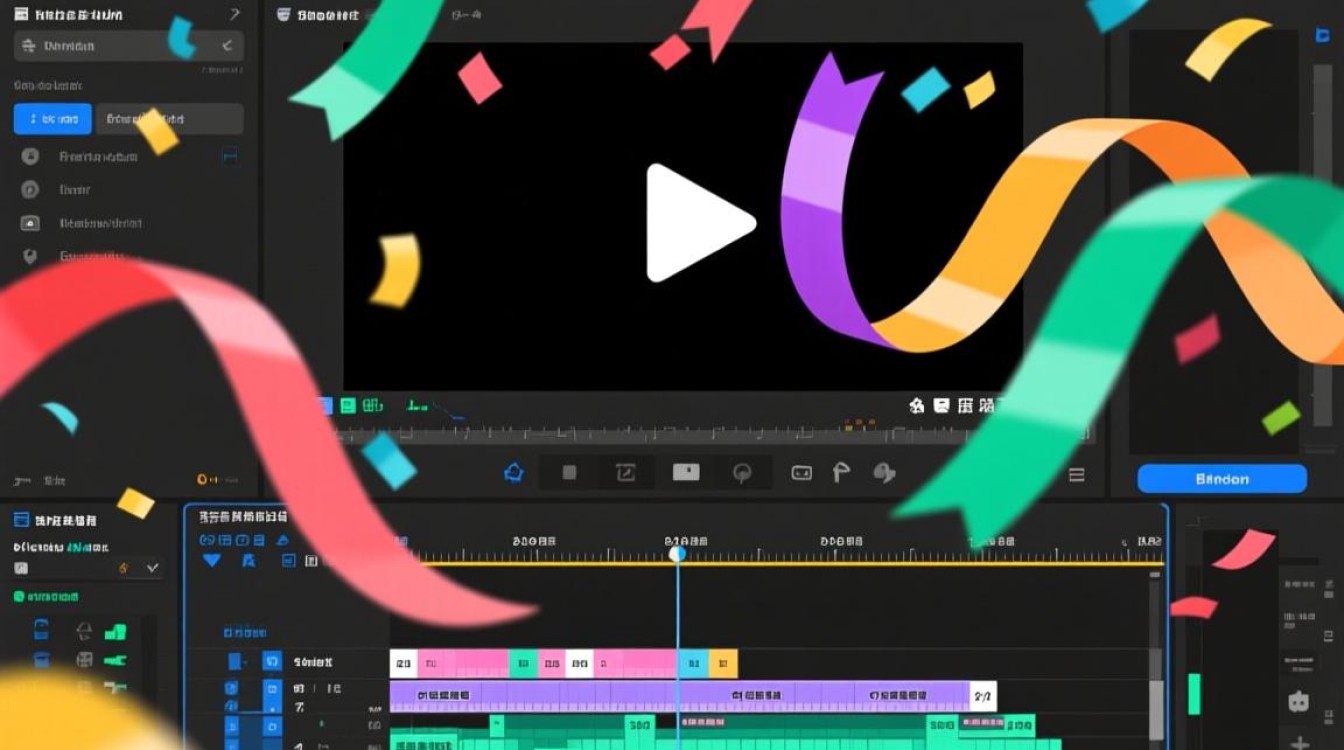Viewport: 1344px width, 750px height.
Task: Select the long purple clip in the timeline
Action: (x=679, y=696)
